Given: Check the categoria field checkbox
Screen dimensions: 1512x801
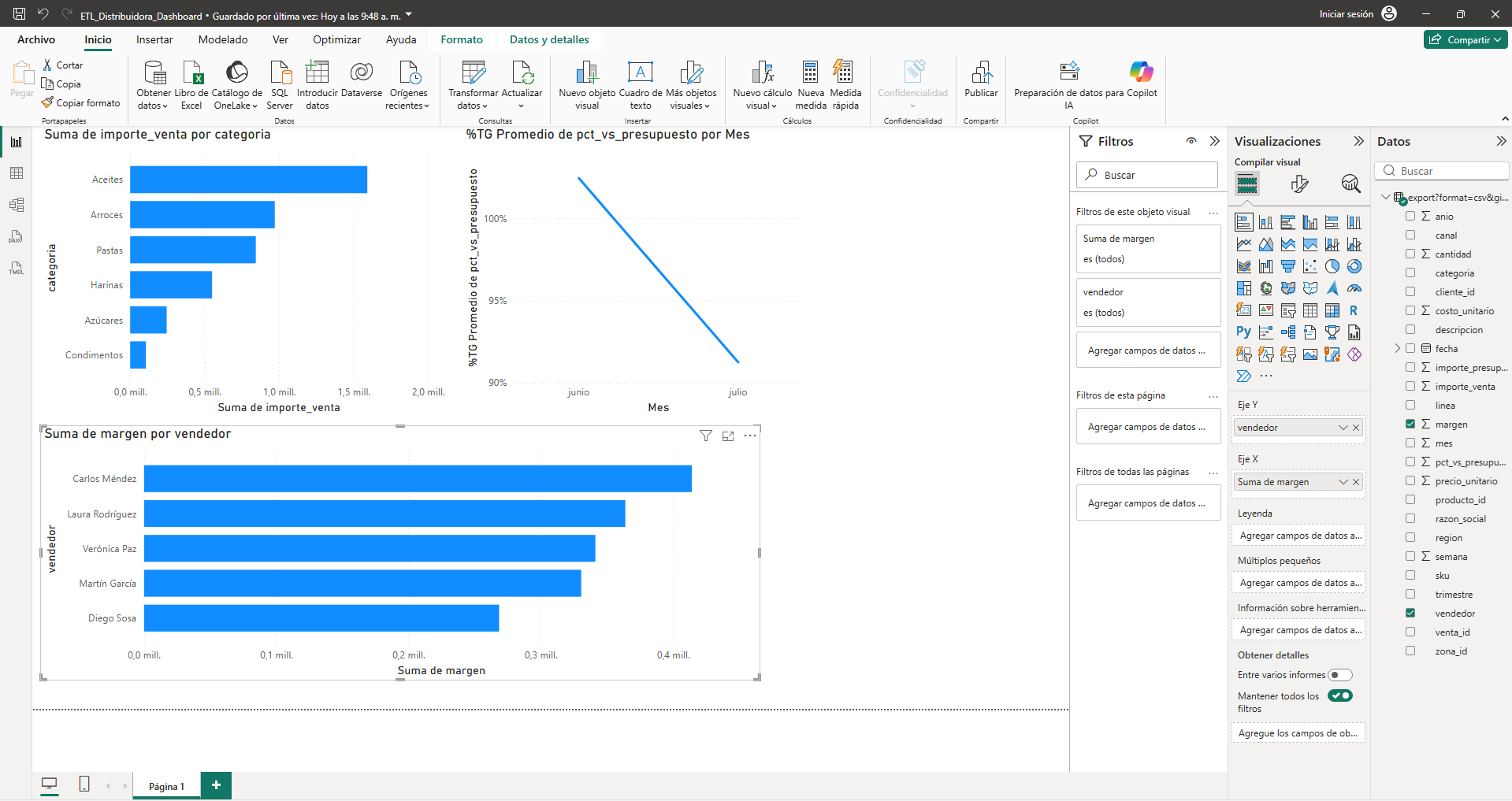Looking at the screenshot, I should tap(1410, 273).
